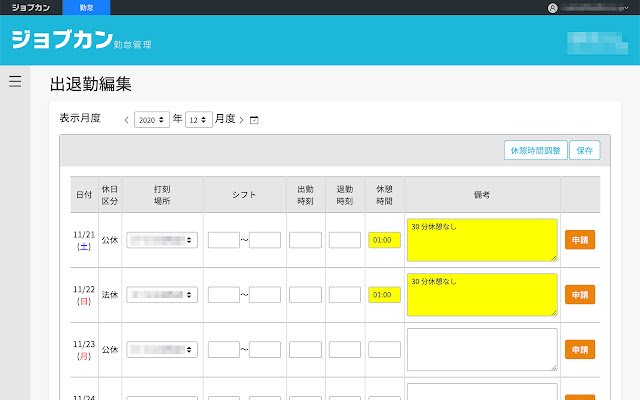Viewport: 640px width, 400px height.
Task: Open the calendar picker icon
Action: (254, 120)
